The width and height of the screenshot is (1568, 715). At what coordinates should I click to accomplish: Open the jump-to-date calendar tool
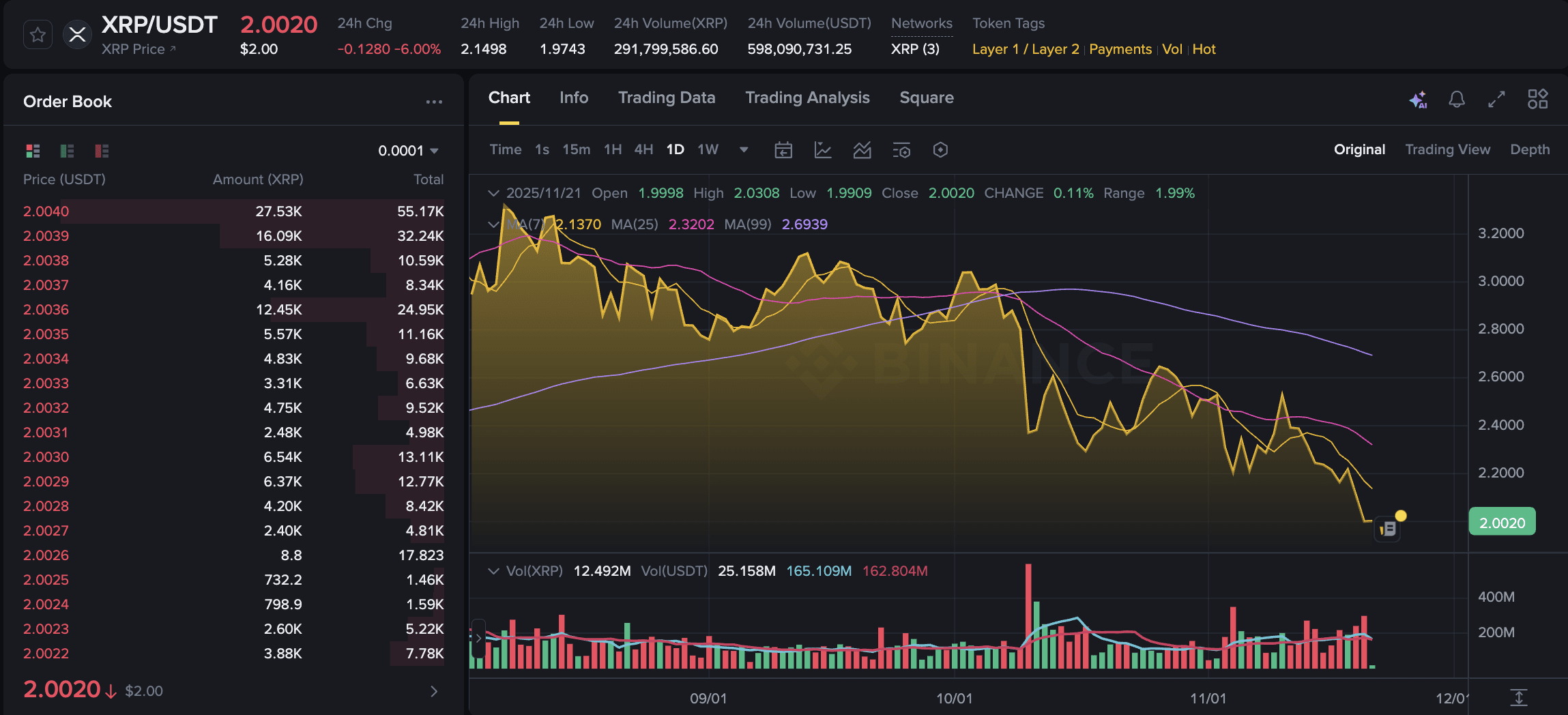point(783,149)
